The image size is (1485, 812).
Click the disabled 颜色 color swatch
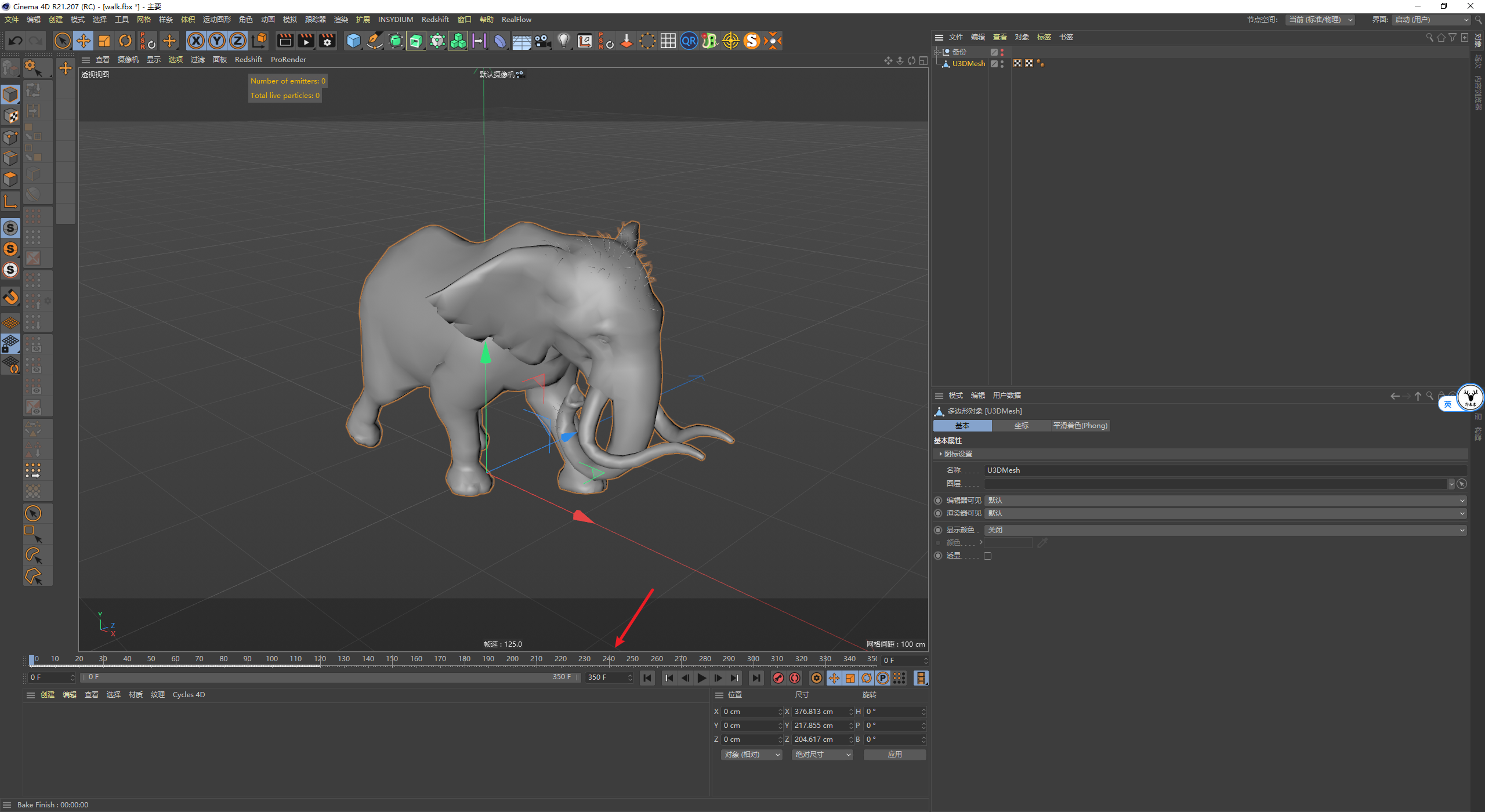coord(1008,543)
